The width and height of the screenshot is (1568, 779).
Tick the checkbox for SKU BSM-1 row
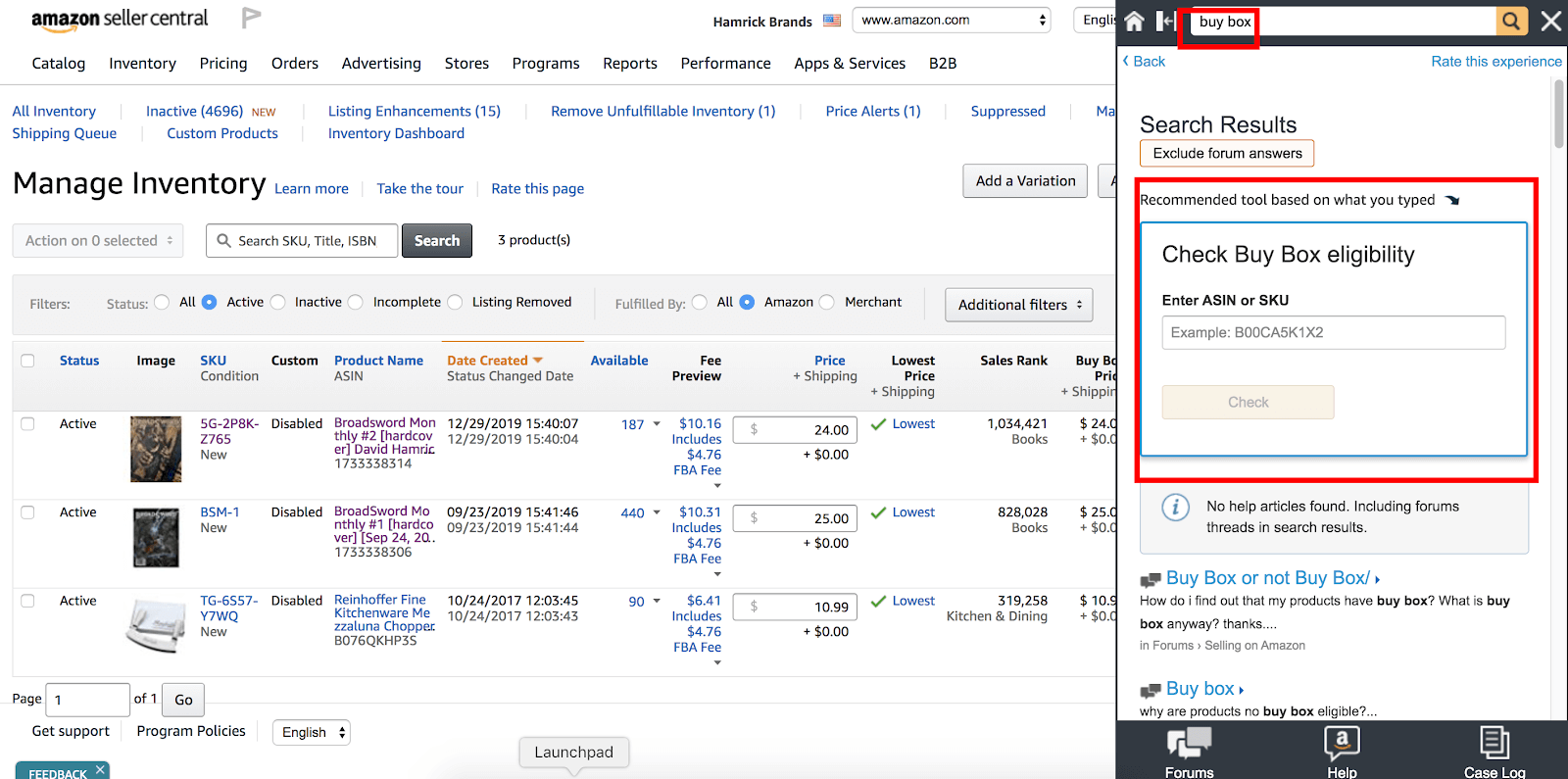point(27,512)
